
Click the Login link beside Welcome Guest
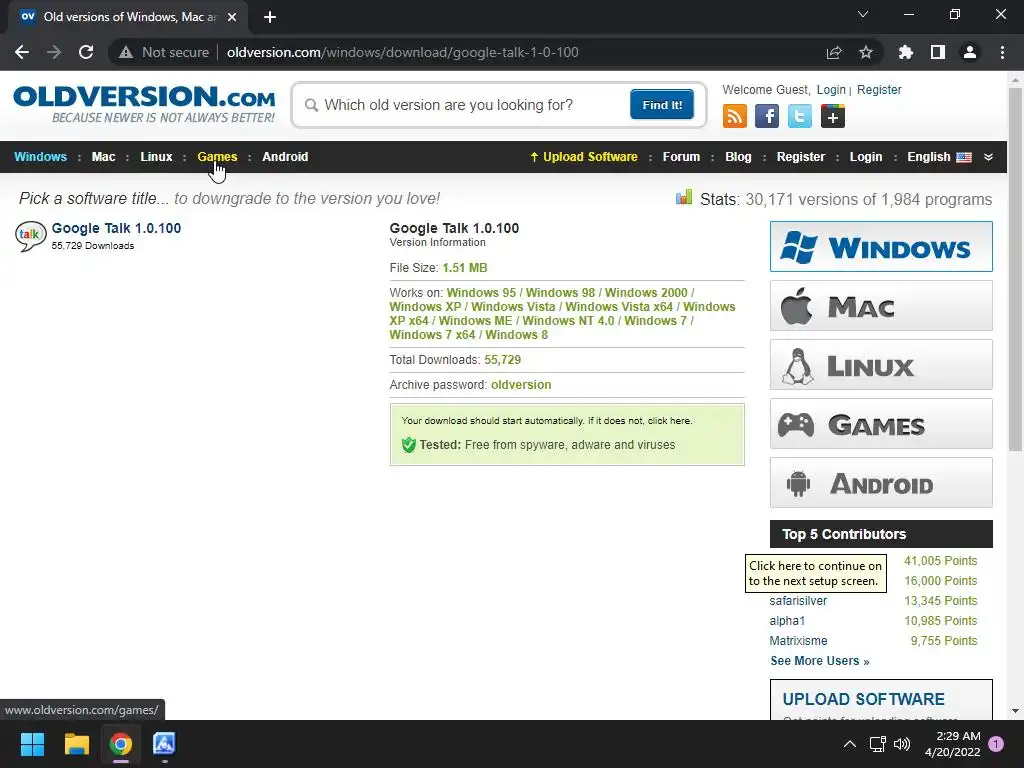tap(831, 89)
